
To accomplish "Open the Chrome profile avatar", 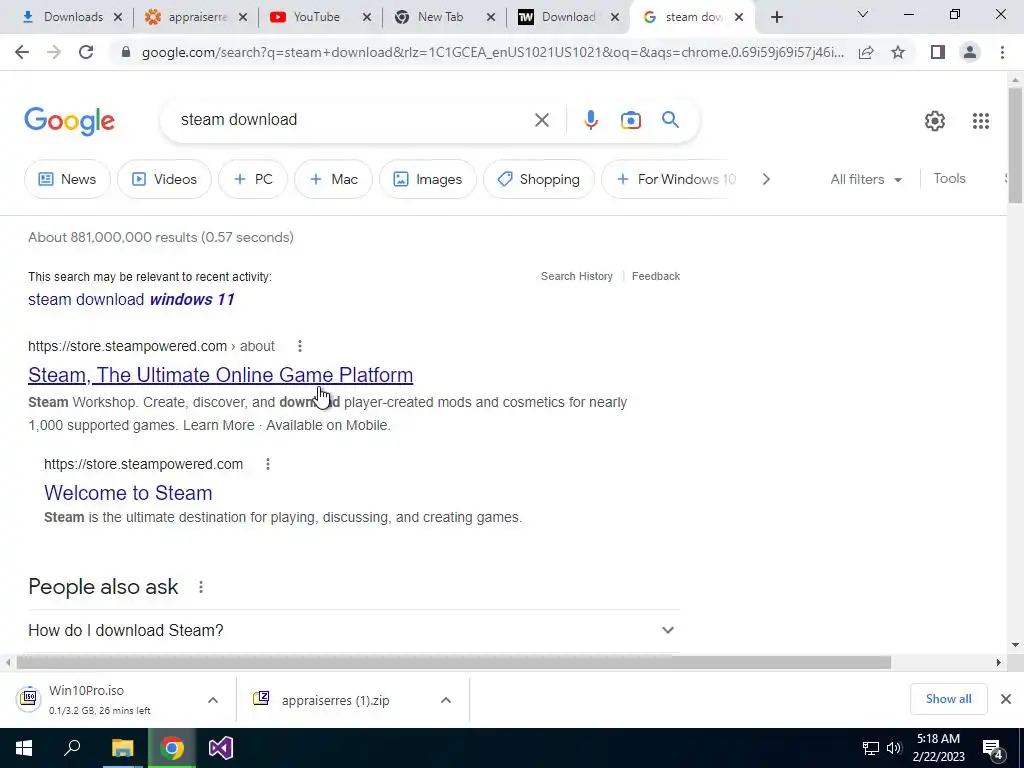I will point(970,52).
